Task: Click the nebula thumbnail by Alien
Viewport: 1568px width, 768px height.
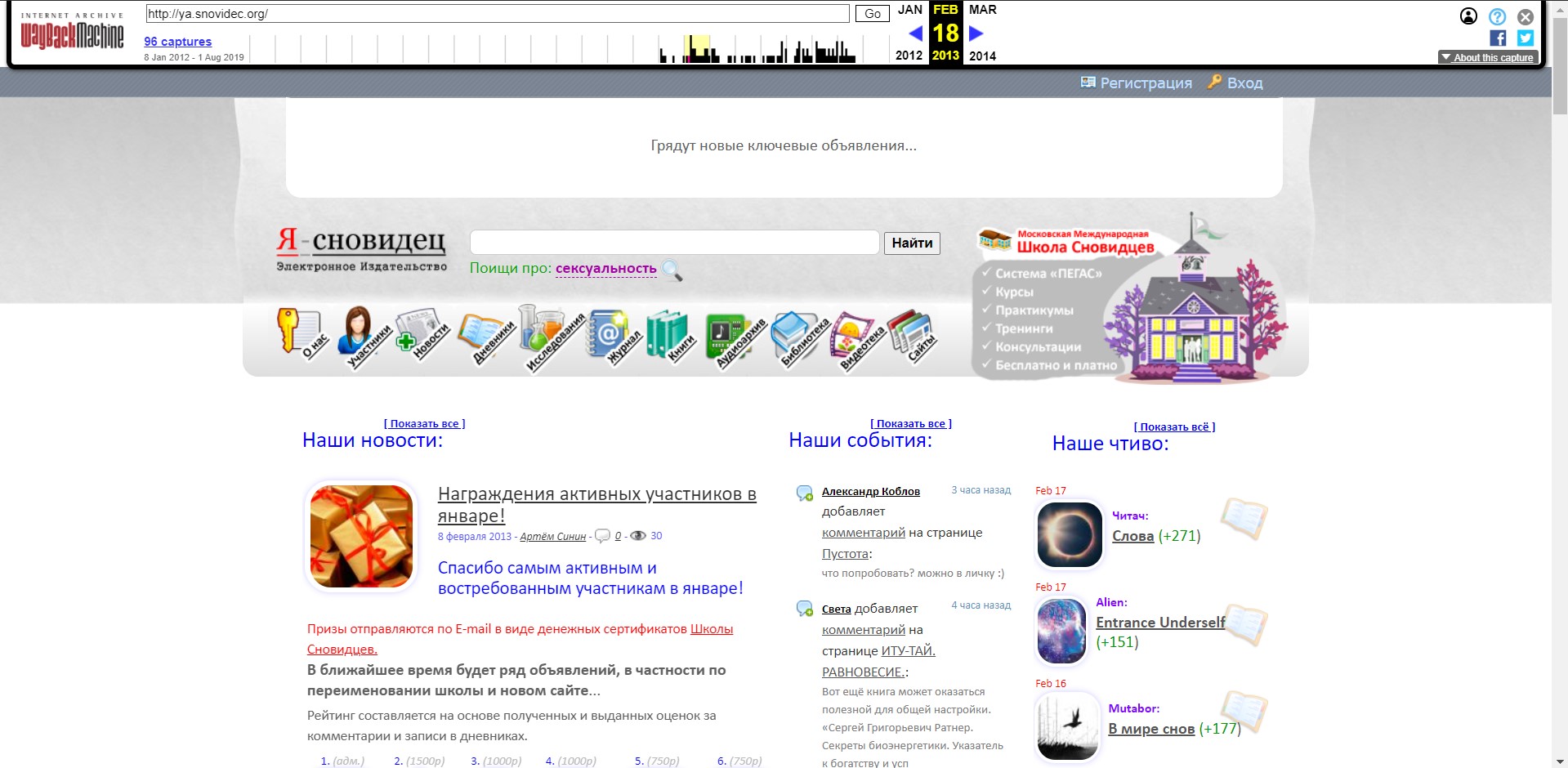Action: [1061, 631]
